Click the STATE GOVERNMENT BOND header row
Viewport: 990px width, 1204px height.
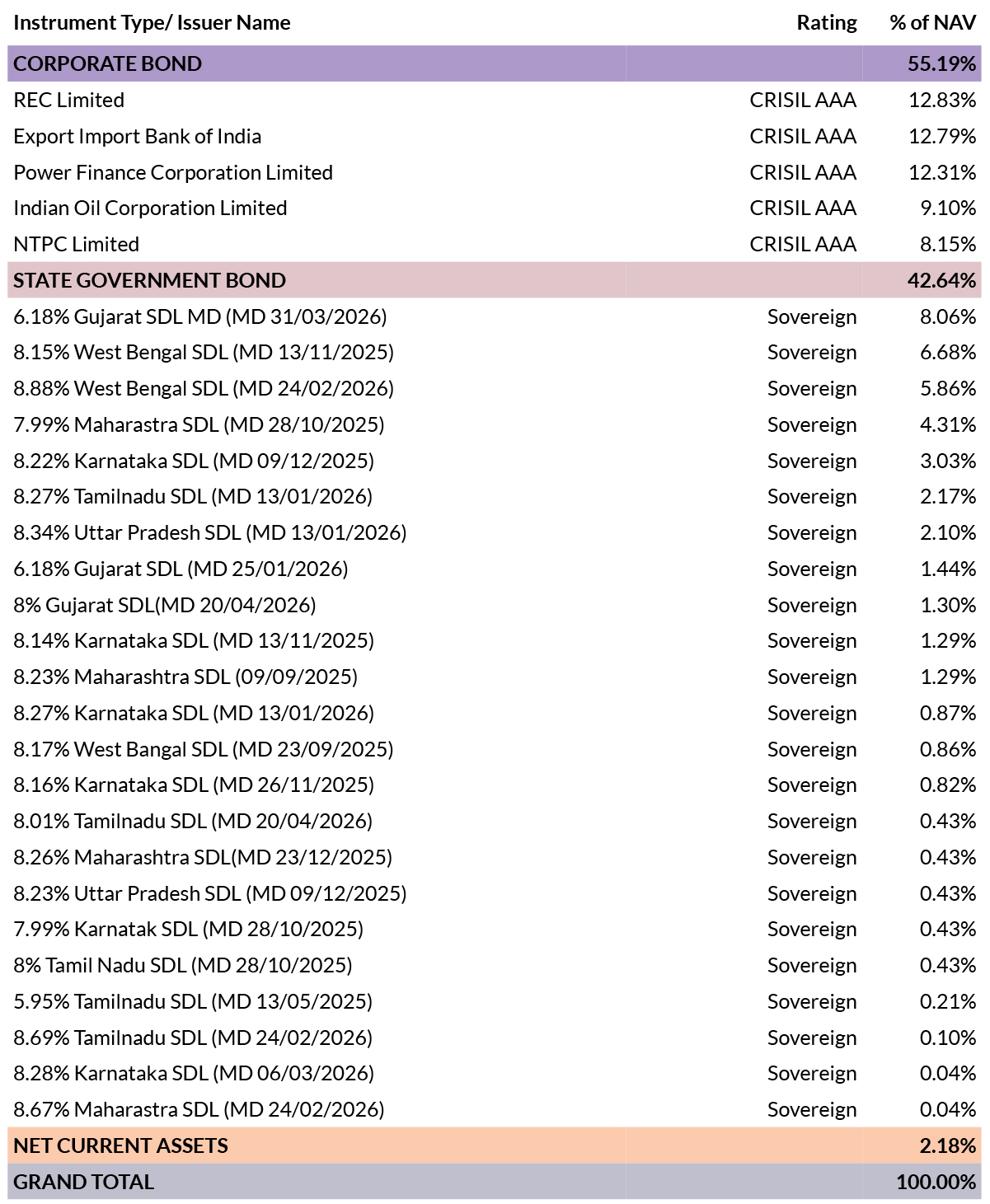[495, 280]
